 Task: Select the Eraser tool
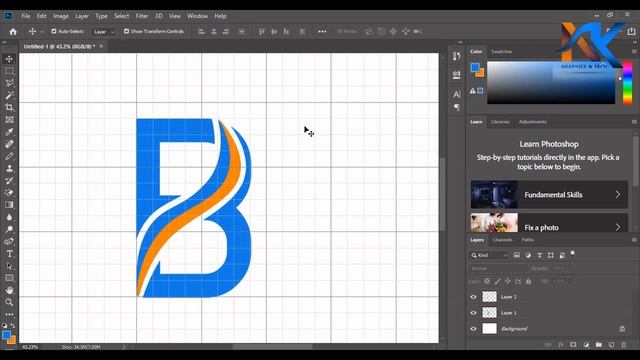pyautogui.click(x=9, y=193)
